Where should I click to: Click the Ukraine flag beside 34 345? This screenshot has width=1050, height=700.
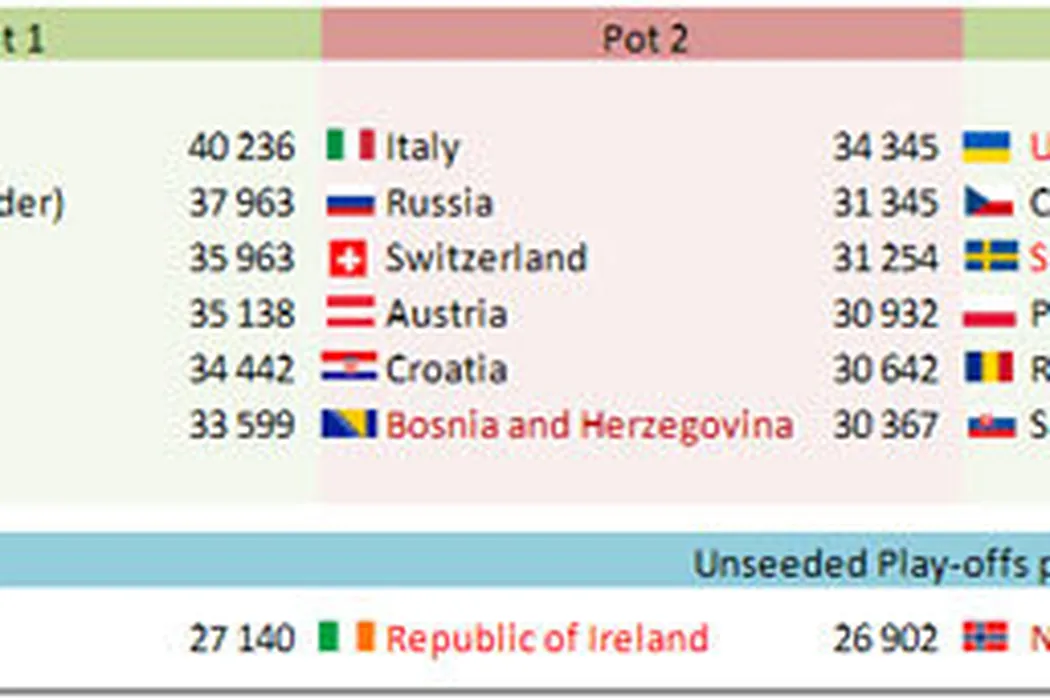tap(986, 147)
